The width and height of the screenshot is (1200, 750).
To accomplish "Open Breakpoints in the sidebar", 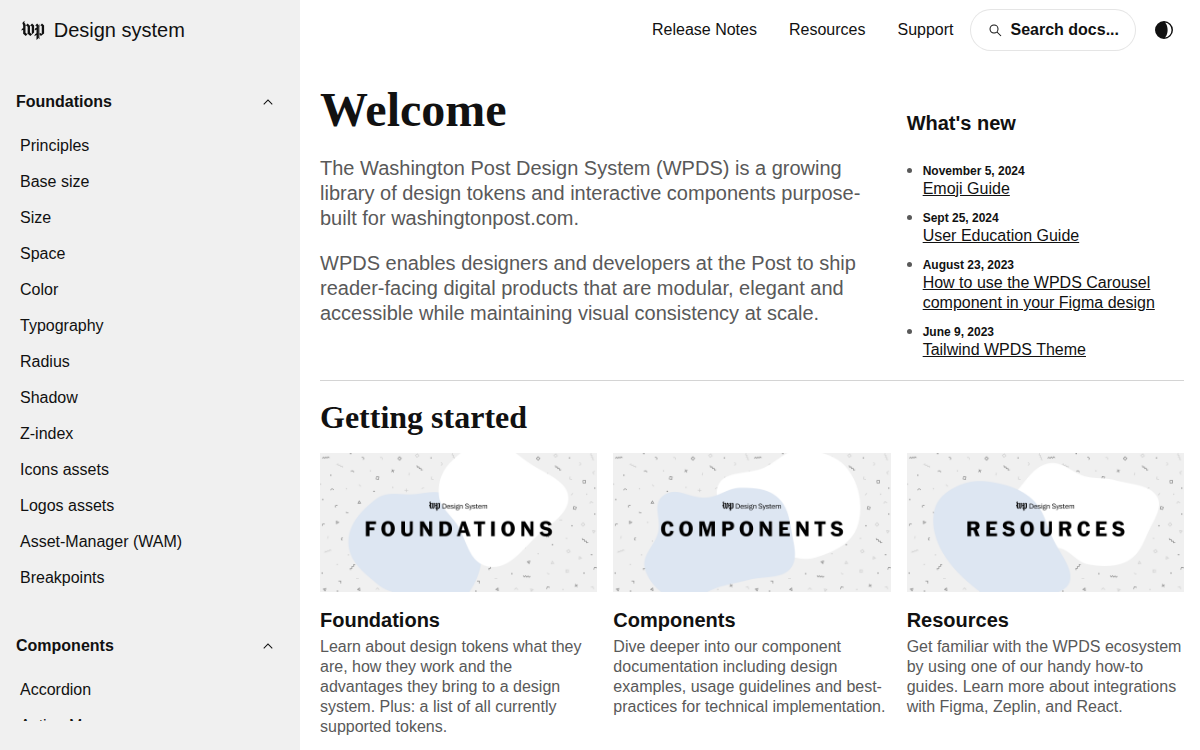I will click(62, 578).
